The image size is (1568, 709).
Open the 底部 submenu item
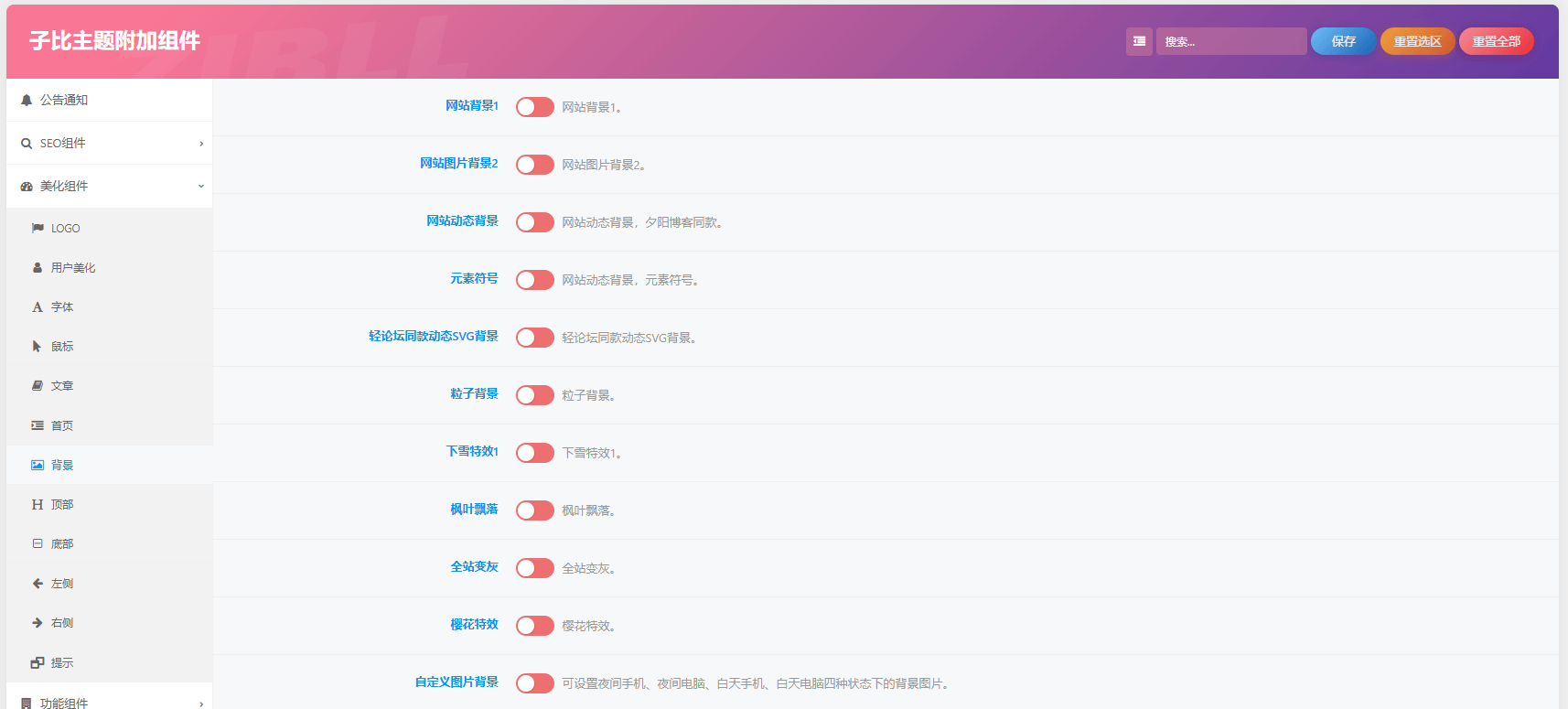[109, 543]
